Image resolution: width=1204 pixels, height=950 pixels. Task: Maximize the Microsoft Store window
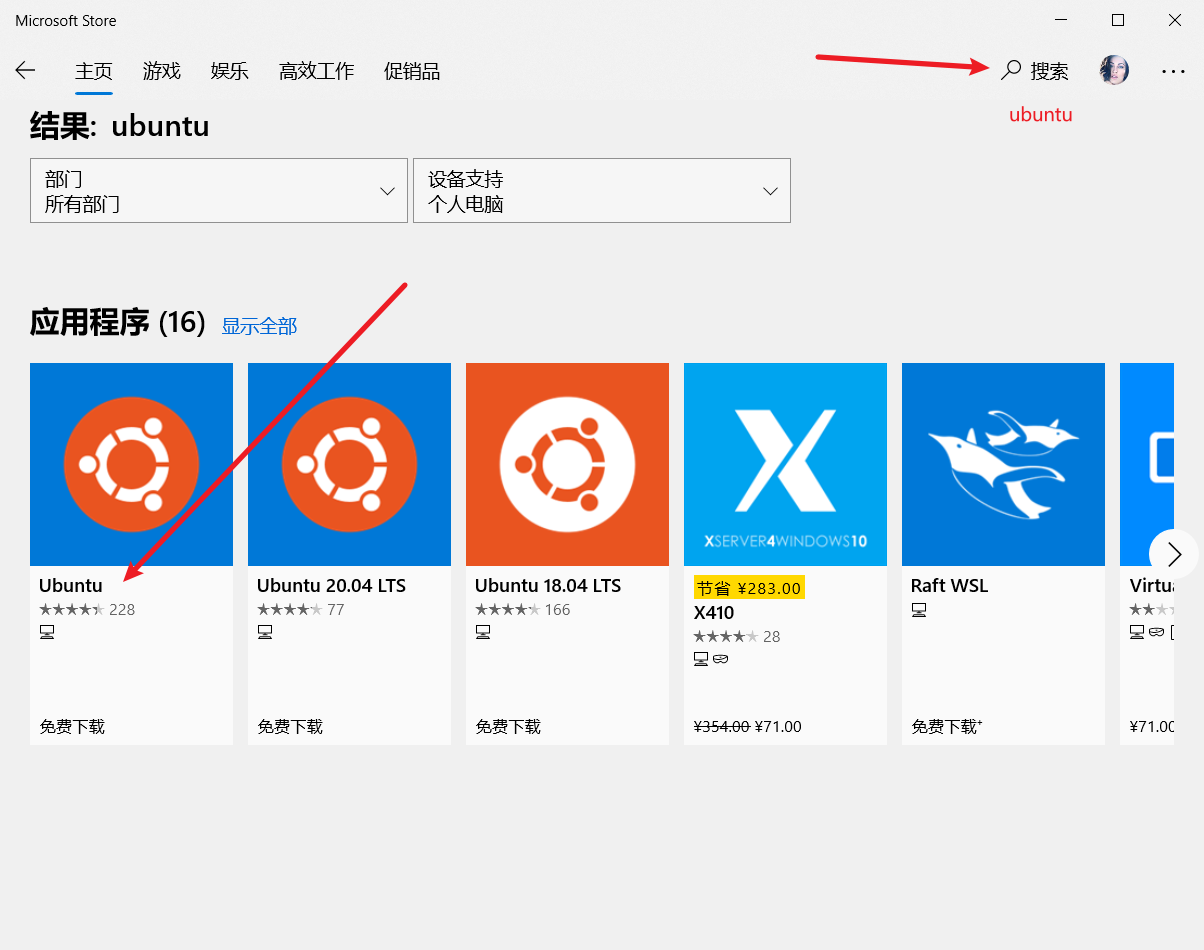(x=1118, y=20)
